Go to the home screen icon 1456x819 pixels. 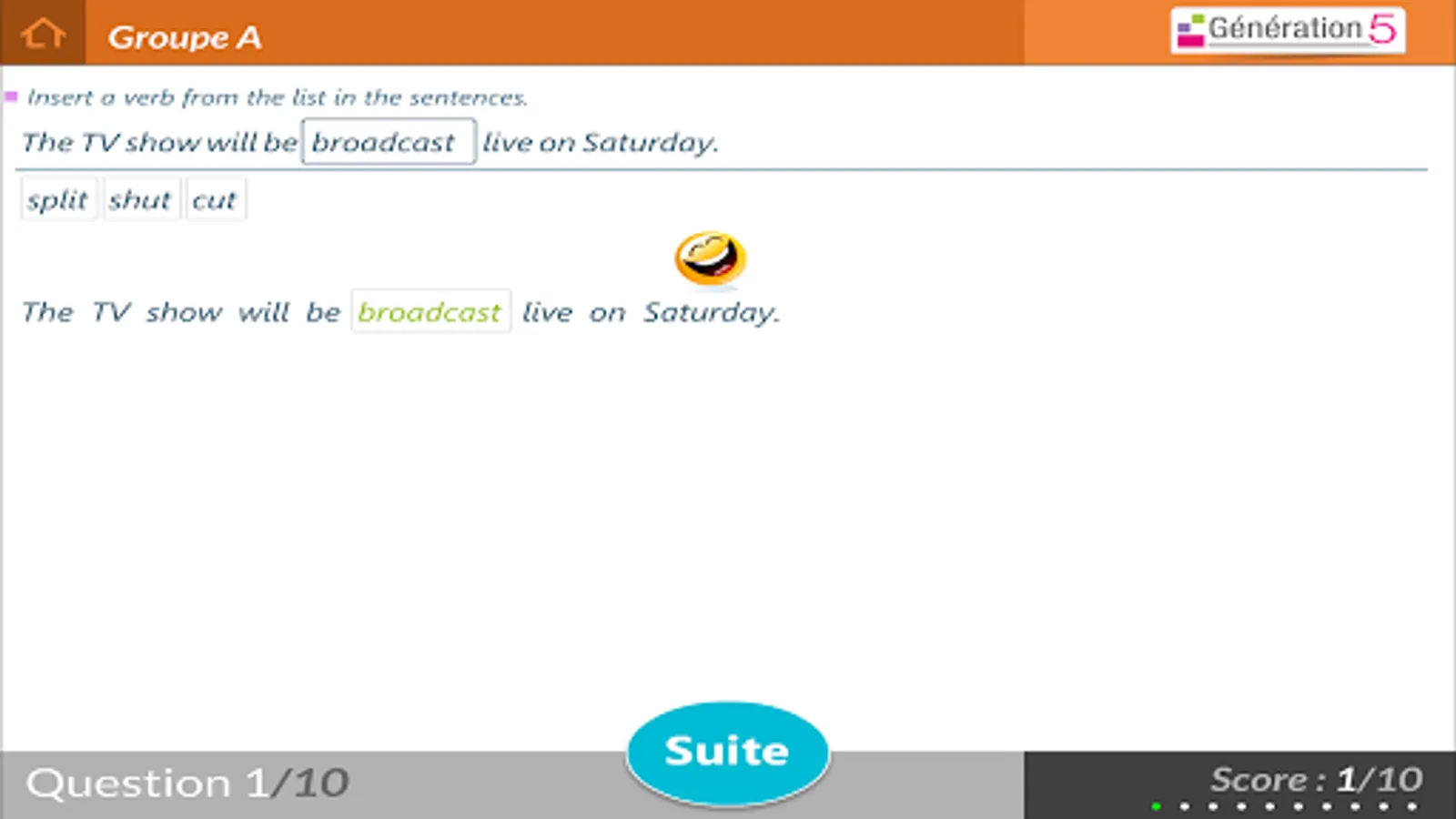point(43,35)
